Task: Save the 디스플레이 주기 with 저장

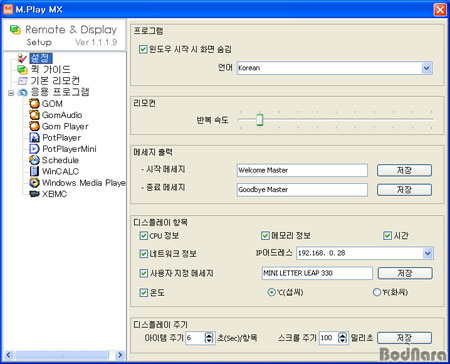Action: [x=404, y=338]
